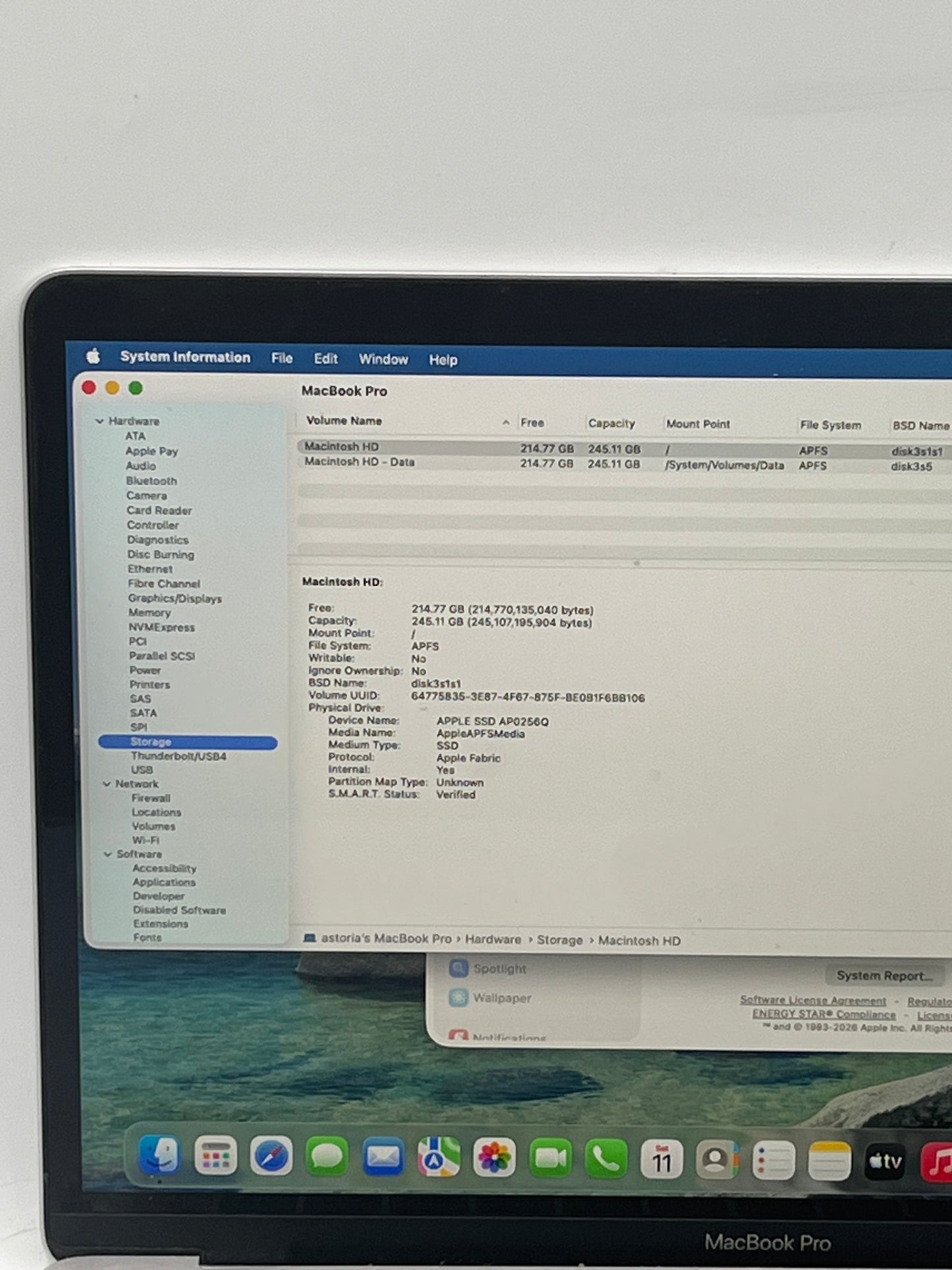Image resolution: width=952 pixels, height=1270 pixels.
Task: Open Music from the dock
Action: tap(937, 1163)
